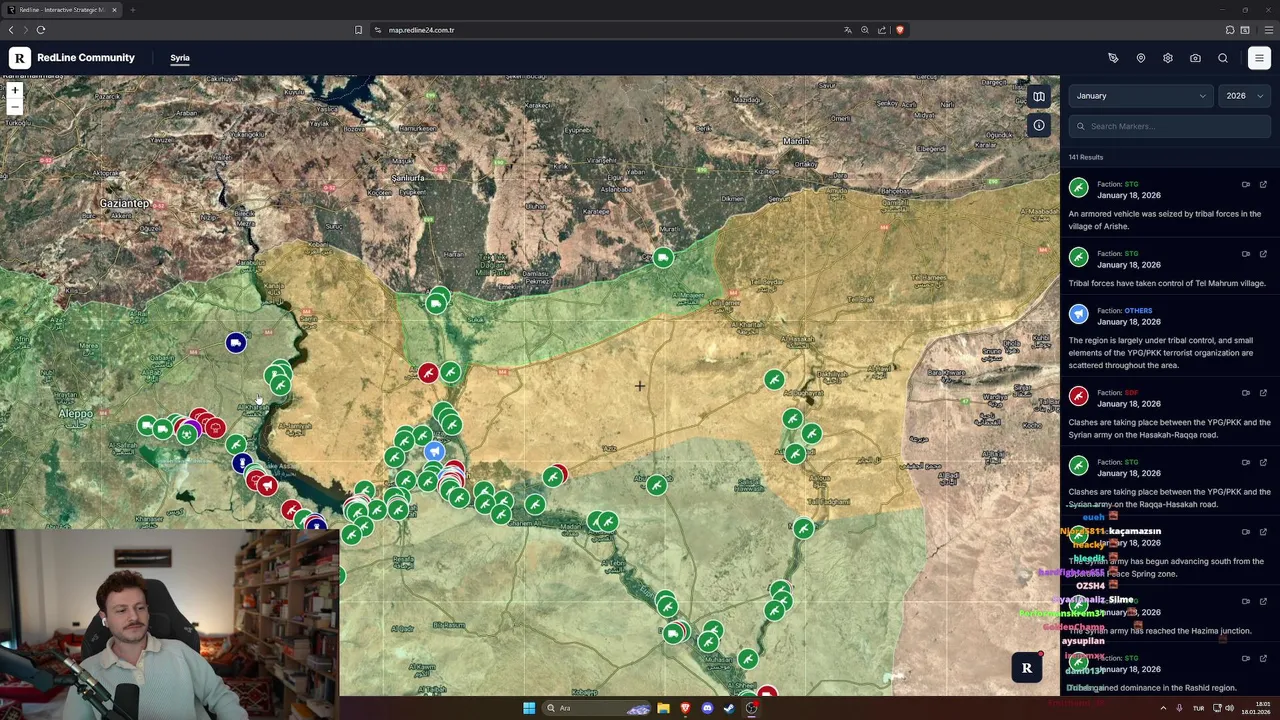Open the translate page icon

[848, 30]
